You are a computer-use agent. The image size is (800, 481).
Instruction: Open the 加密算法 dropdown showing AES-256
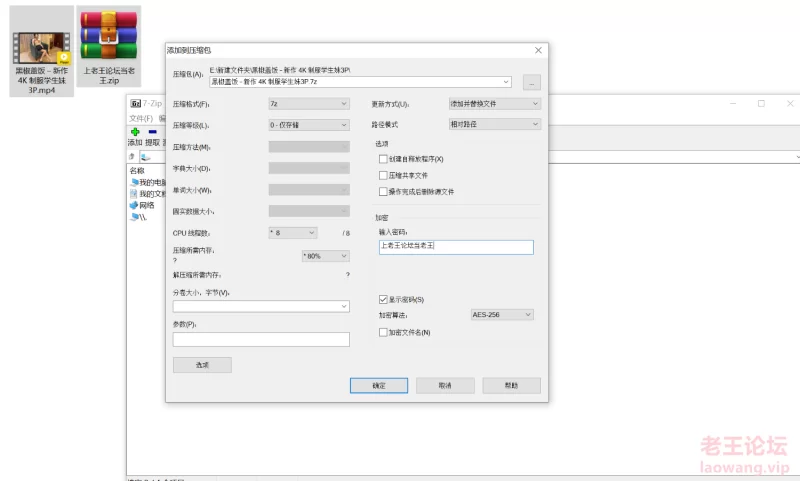point(502,315)
